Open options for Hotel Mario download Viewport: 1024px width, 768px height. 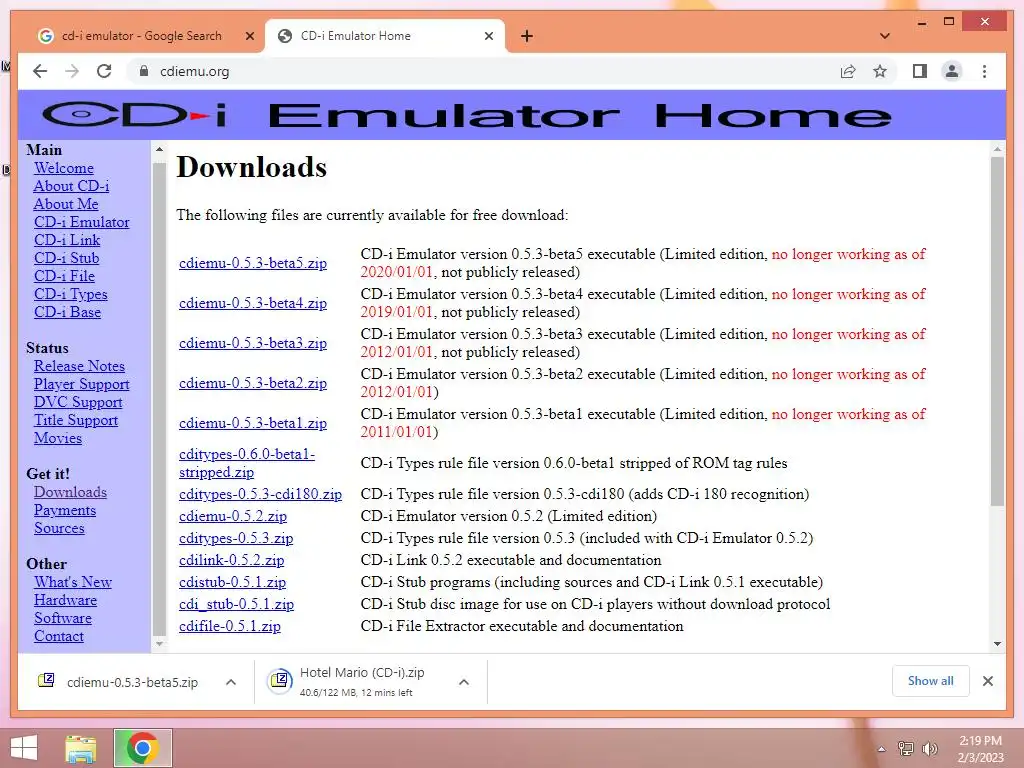click(x=464, y=682)
